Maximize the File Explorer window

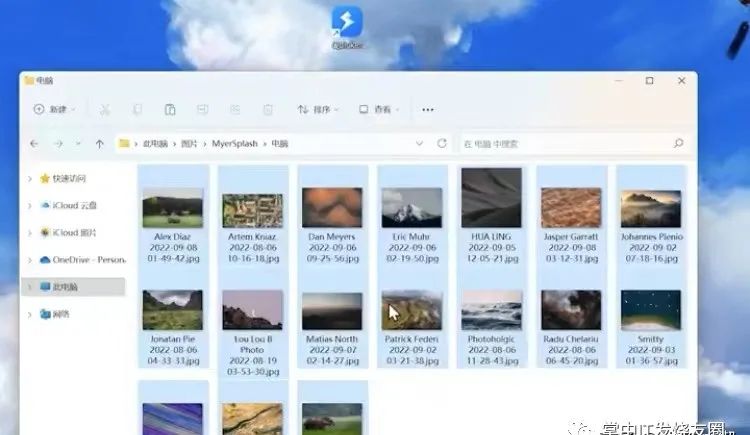[650, 81]
